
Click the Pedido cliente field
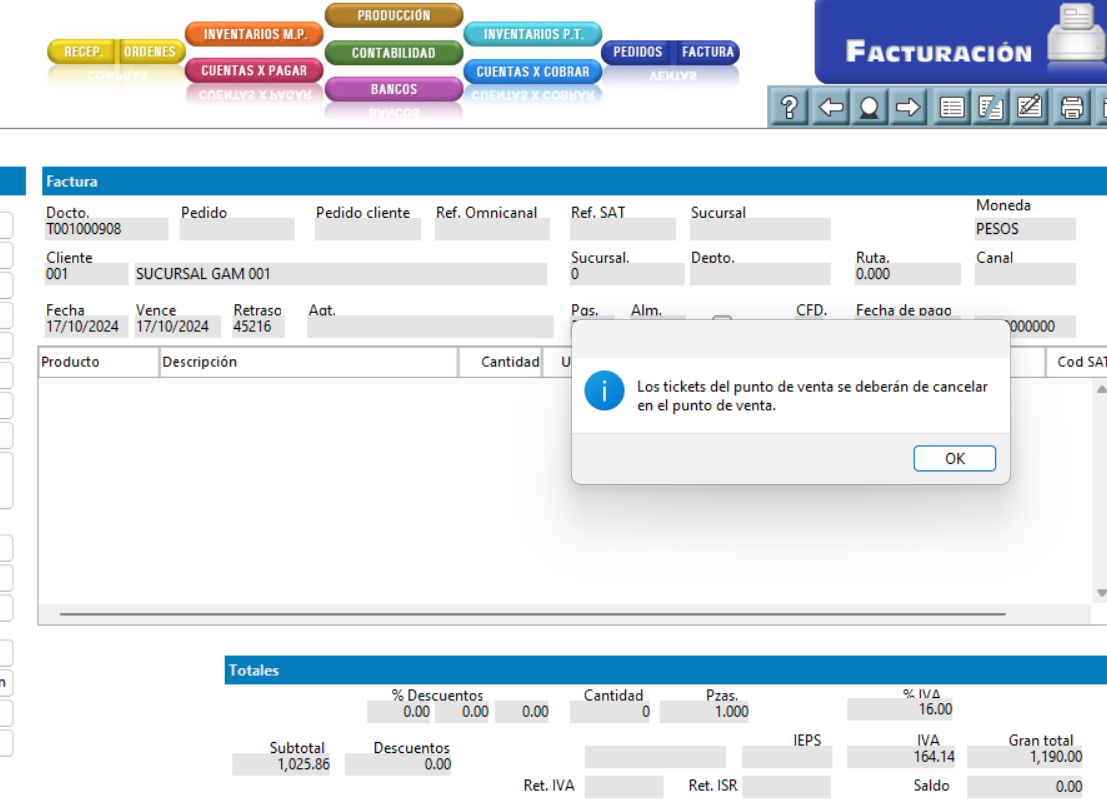tap(368, 229)
